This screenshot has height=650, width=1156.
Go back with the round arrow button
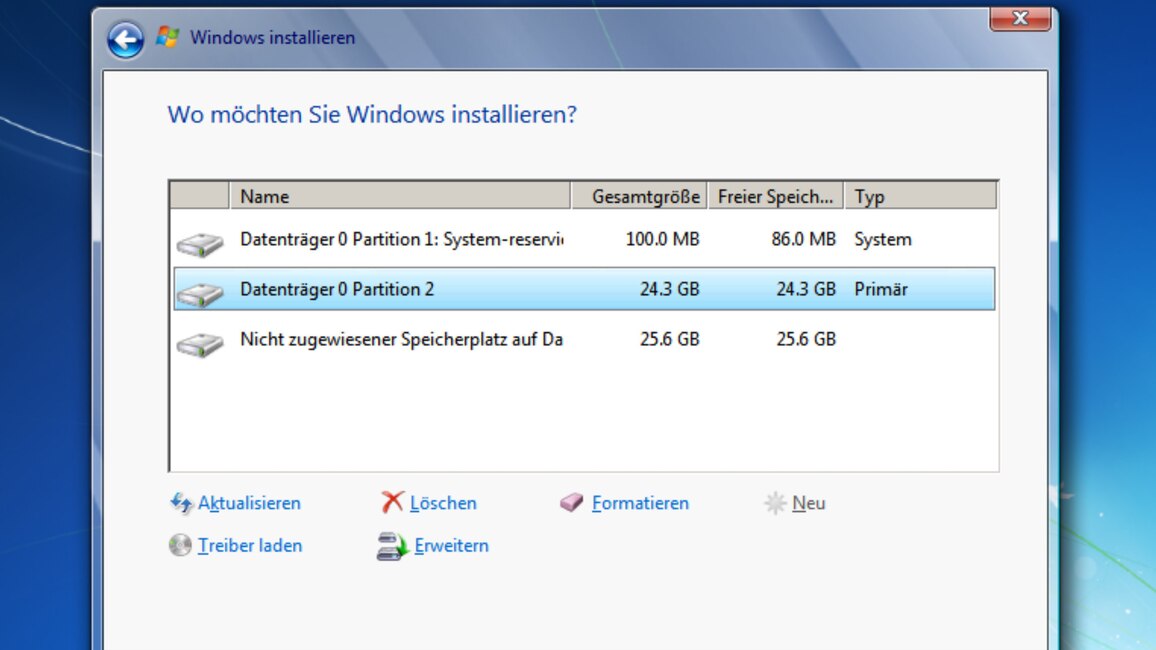pos(125,40)
